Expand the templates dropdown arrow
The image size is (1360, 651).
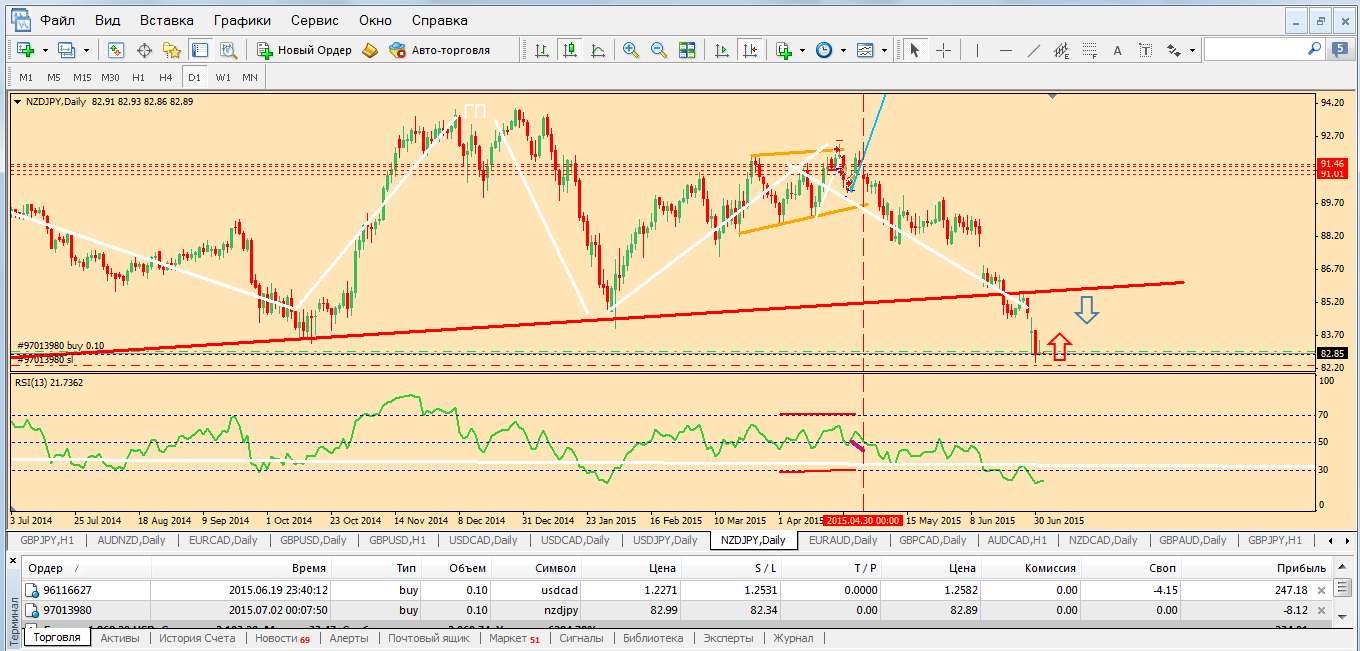884,50
